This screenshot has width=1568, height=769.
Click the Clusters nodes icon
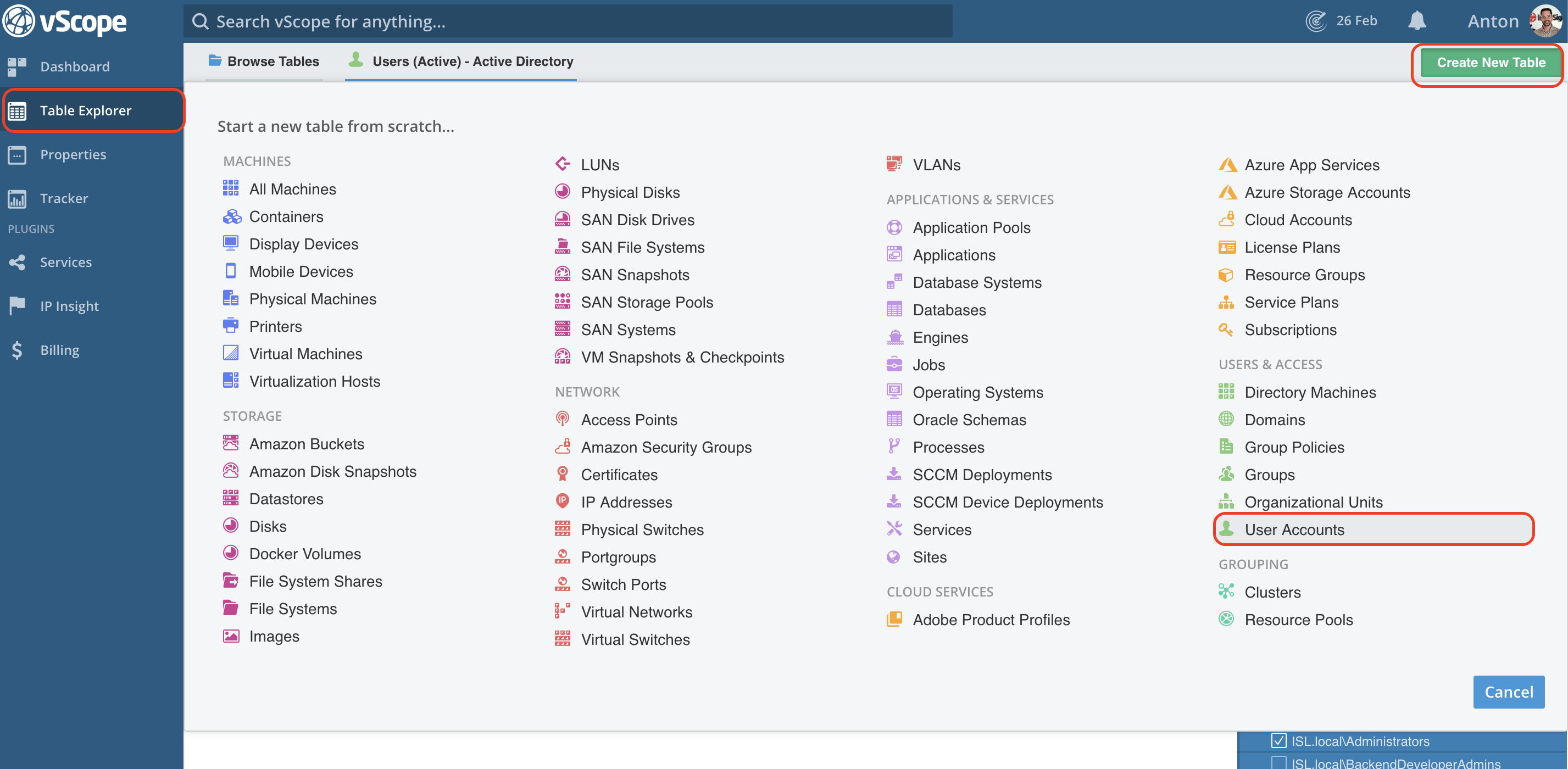point(1226,590)
